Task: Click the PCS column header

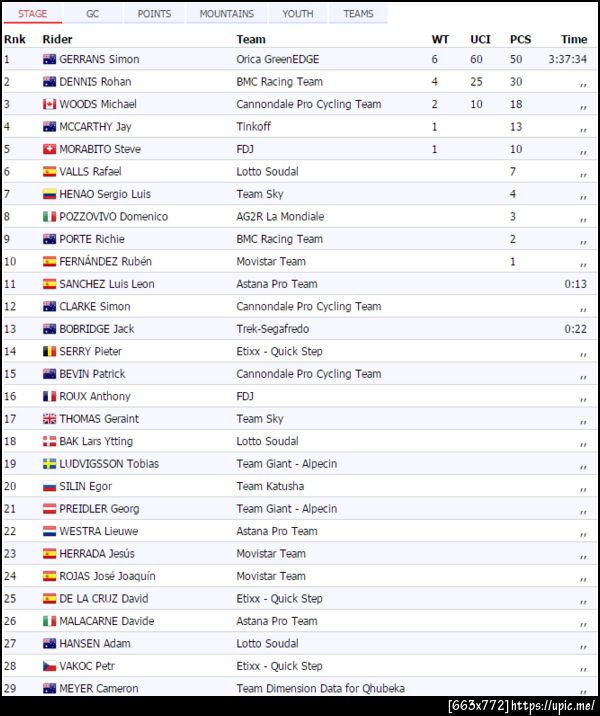Action: 520,39
